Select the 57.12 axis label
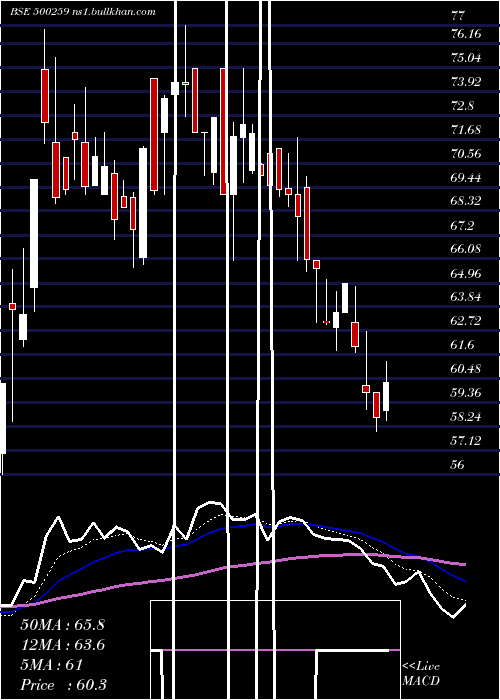This screenshot has height=700, width=500. (466, 441)
